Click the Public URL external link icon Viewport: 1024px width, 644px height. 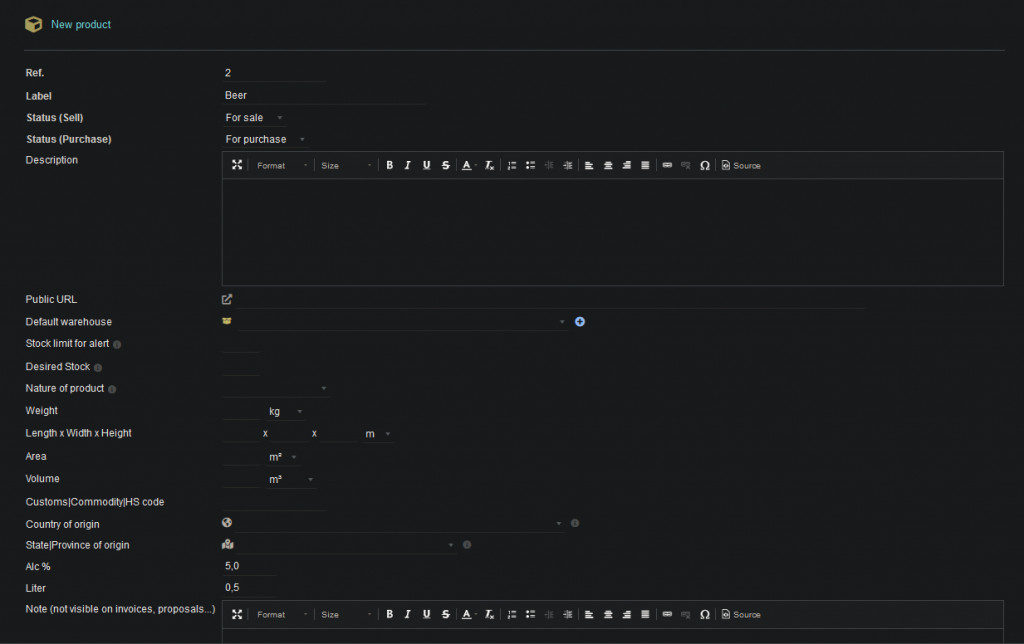coord(227,299)
